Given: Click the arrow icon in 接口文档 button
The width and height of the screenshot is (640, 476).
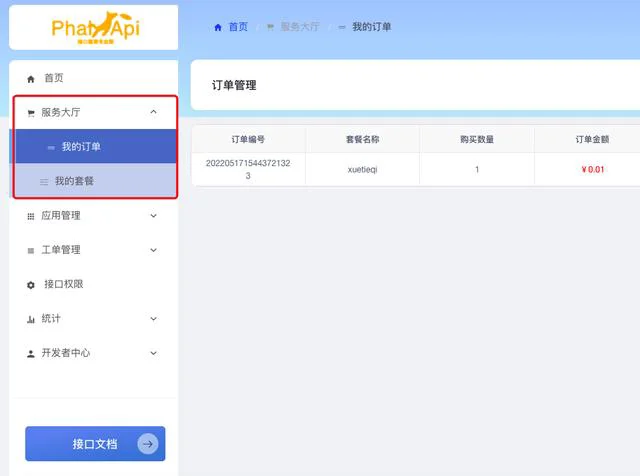Looking at the screenshot, I should coord(148,444).
